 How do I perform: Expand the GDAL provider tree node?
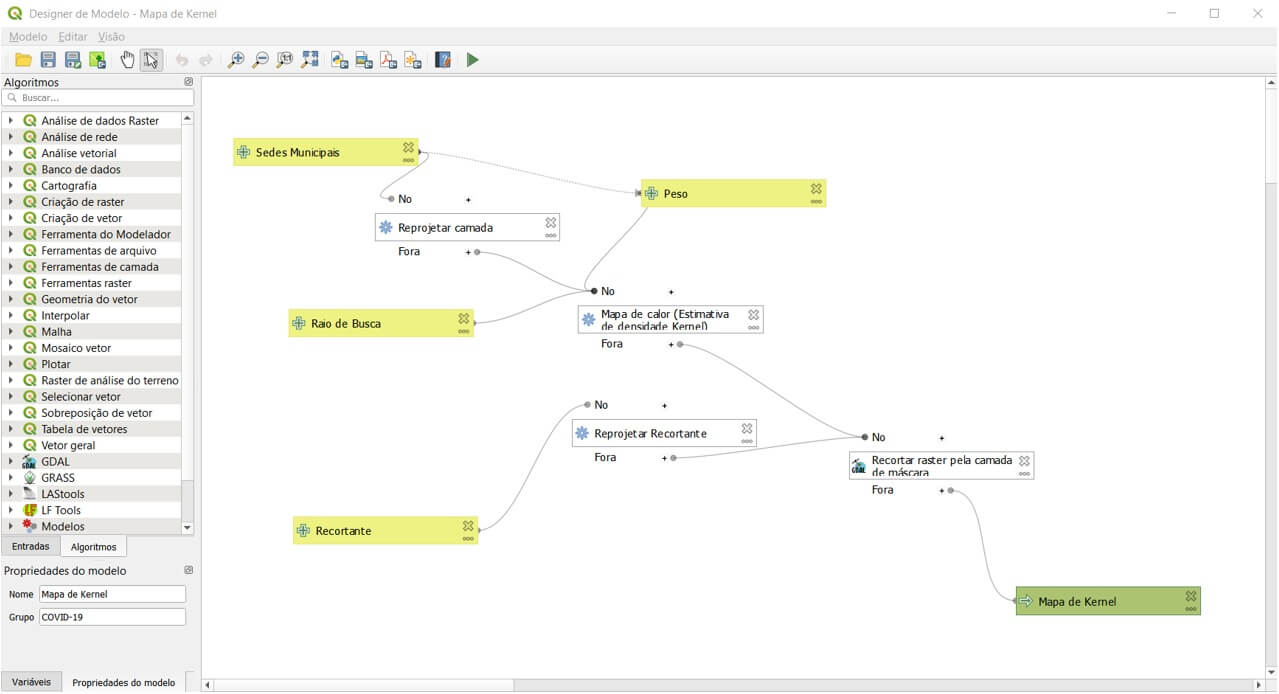coord(10,462)
